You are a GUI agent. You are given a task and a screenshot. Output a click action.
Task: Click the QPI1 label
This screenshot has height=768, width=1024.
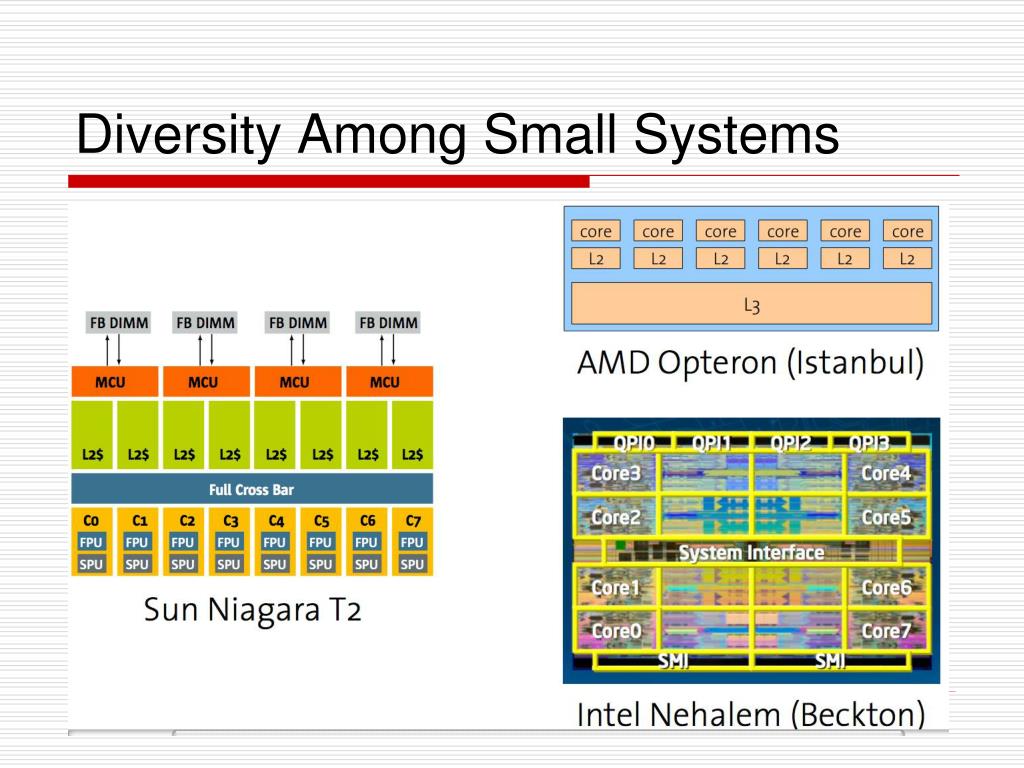pos(711,443)
